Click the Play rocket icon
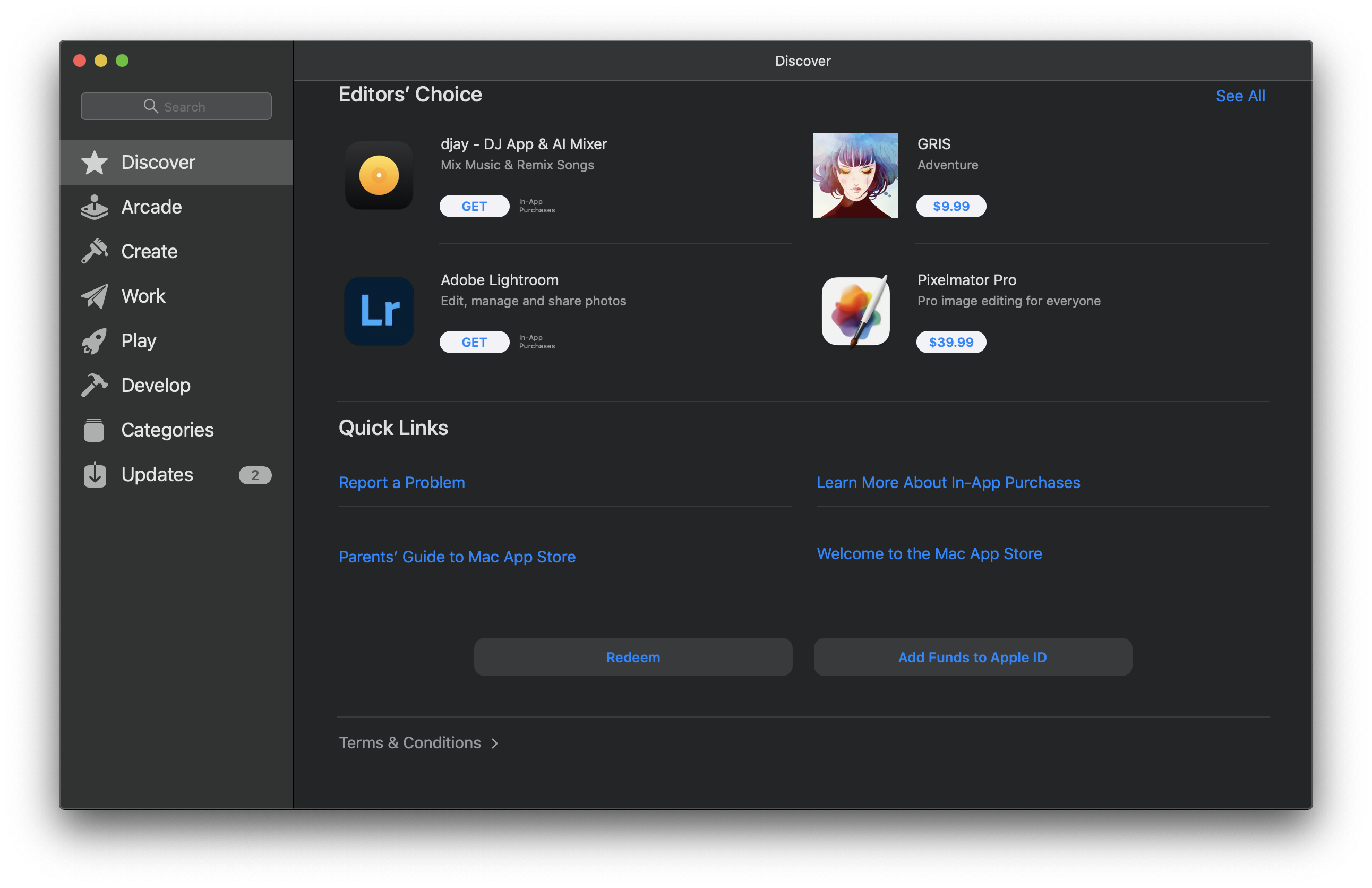The height and width of the screenshot is (888, 1372). pyautogui.click(x=95, y=341)
